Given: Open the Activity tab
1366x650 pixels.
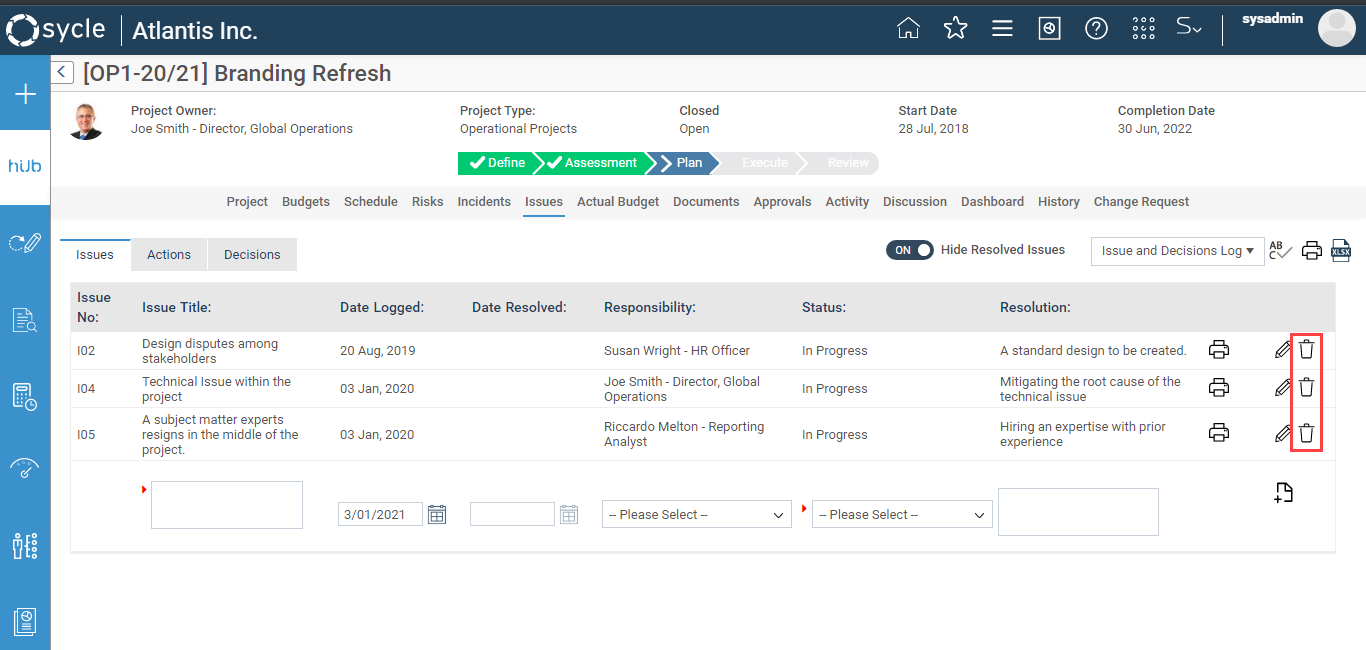Looking at the screenshot, I should pos(847,202).
